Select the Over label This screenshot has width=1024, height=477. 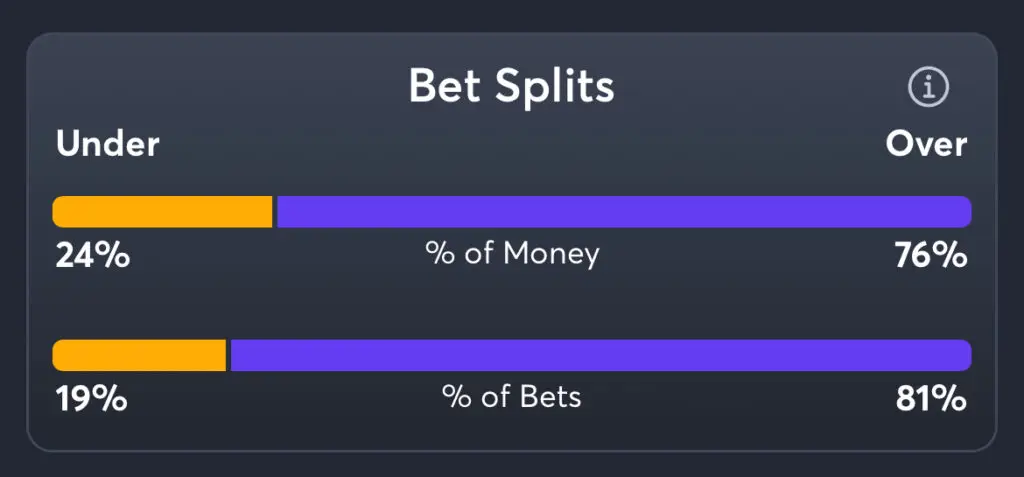tap(926, 145)
